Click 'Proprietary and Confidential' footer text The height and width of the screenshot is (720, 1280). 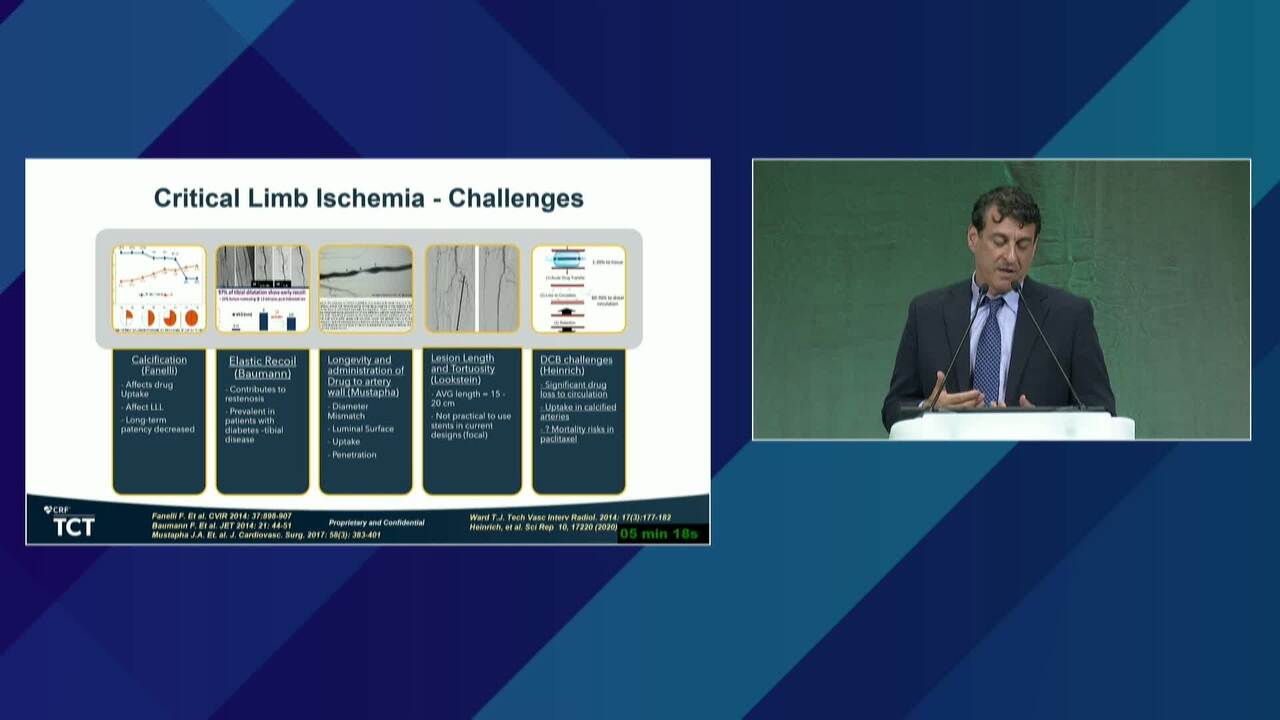pos(376,522)
